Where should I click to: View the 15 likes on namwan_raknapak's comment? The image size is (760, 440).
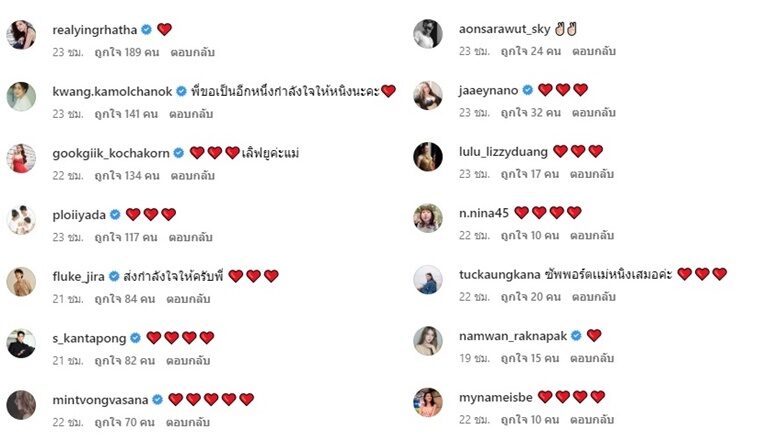530,358
